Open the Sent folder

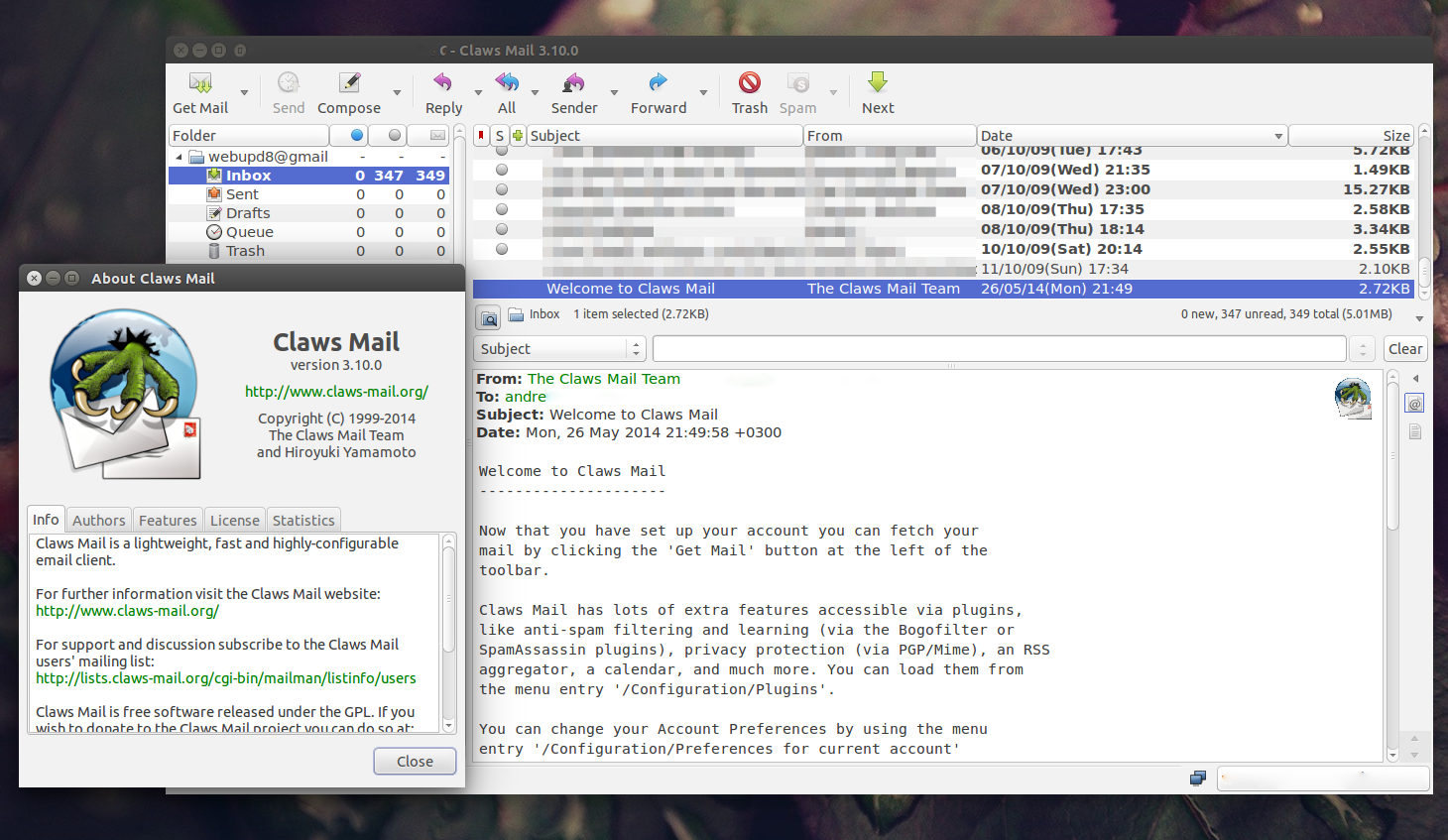(x=242, y=194)
